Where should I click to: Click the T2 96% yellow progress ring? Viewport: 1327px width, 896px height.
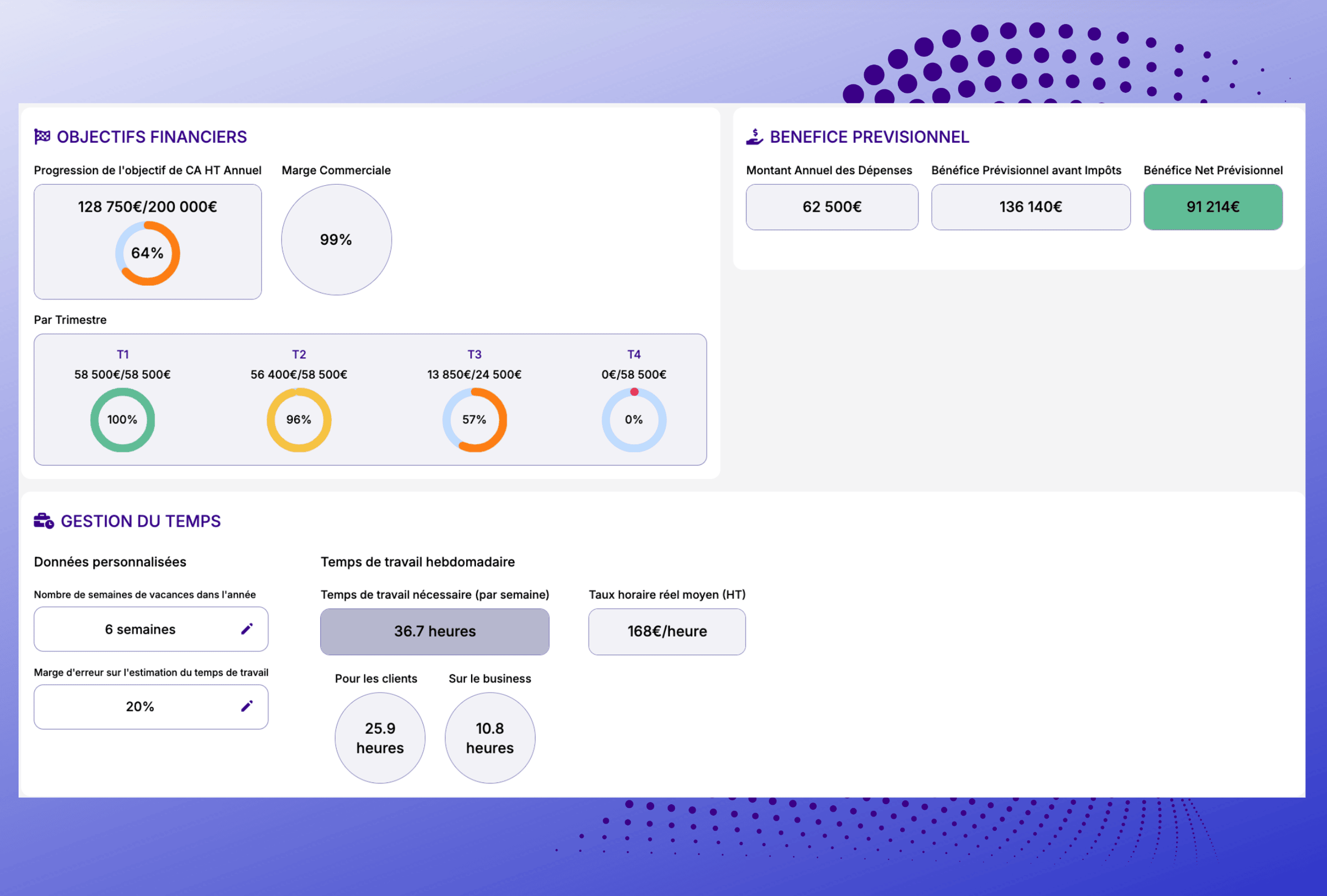pyautogui.click(x=299, y=420)
